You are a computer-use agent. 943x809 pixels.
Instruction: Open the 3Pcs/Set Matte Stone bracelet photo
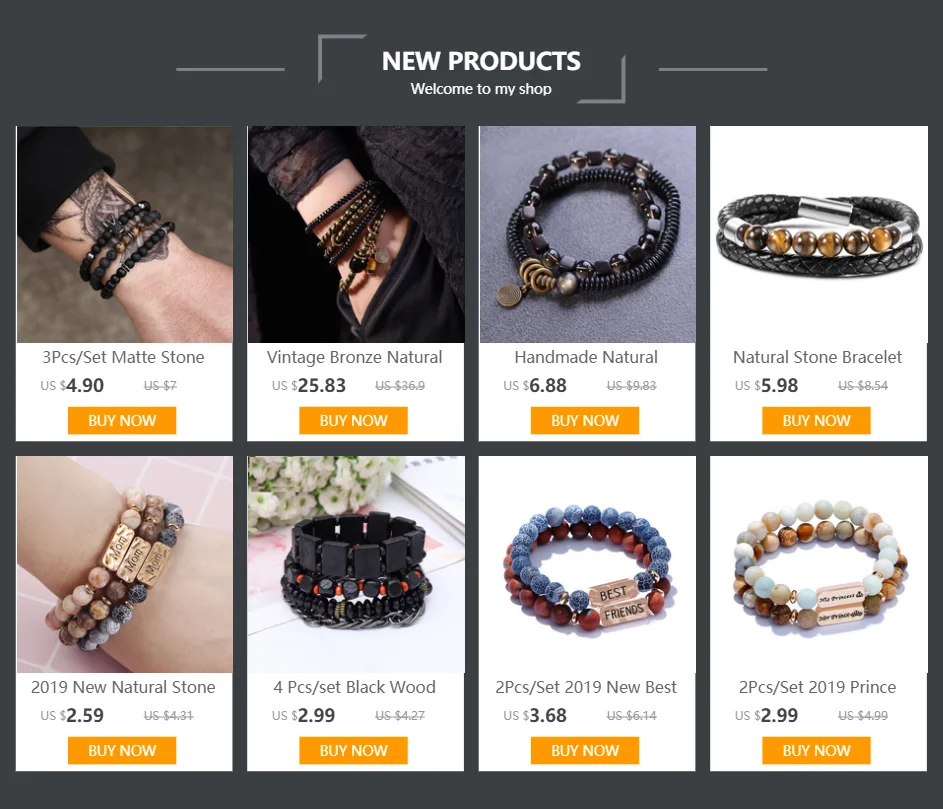(x=124, y=234)
